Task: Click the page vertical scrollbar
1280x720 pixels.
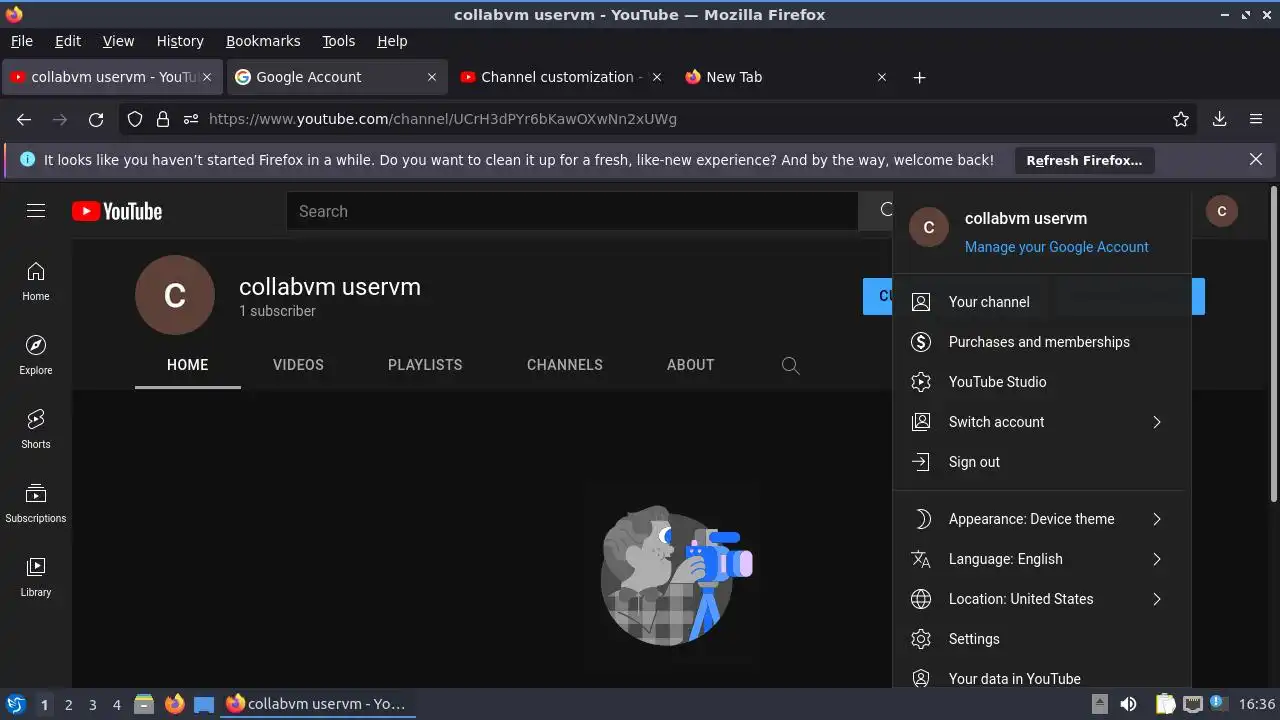Action: [1273, 345]
